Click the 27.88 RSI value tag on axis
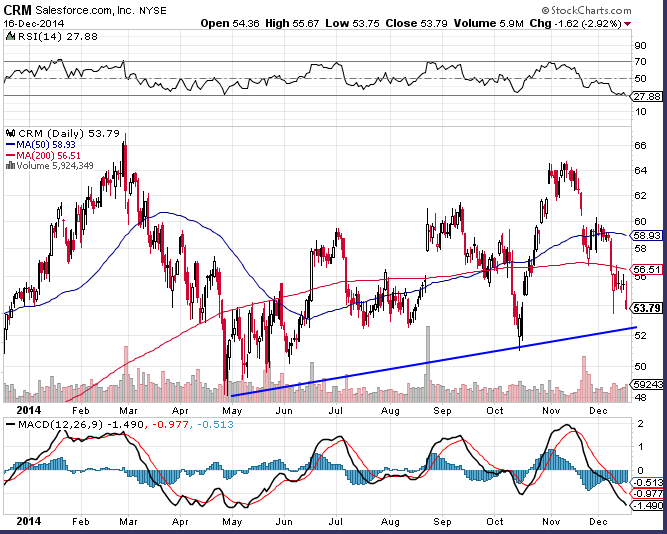This screenshot has height=534, width=667. (x=647, y=97)
